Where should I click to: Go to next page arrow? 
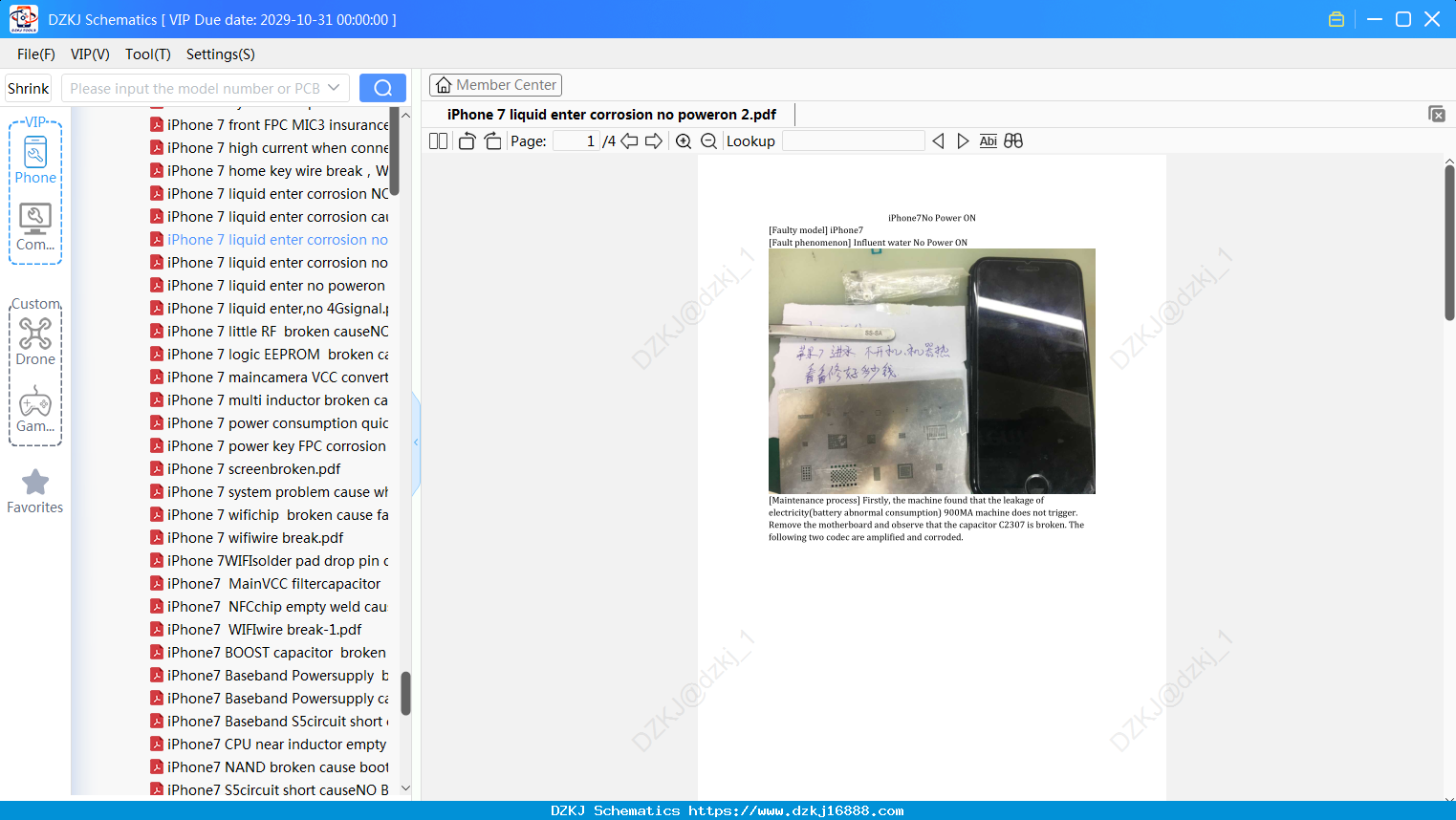(x=654, y=141)
